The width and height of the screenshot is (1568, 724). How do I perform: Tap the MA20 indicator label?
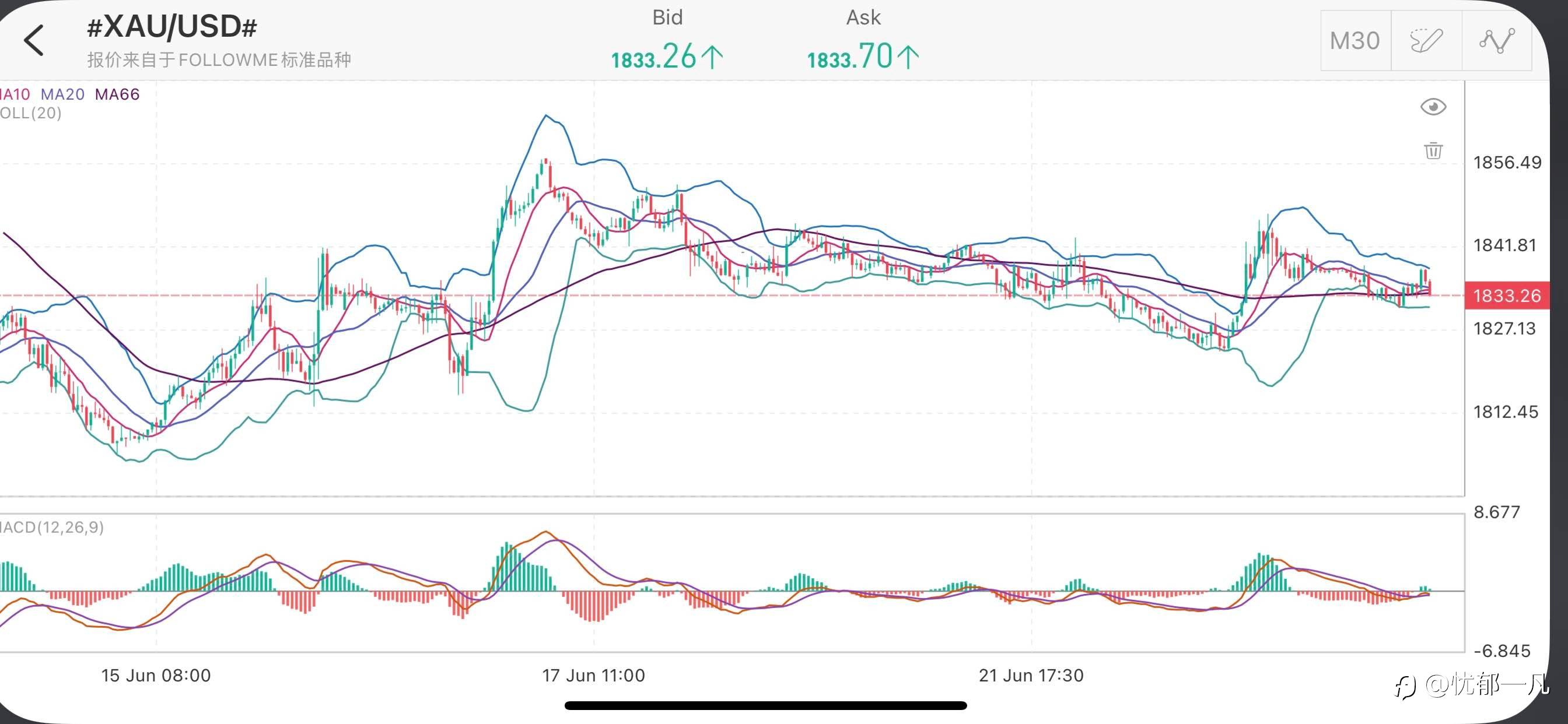[x=62, y=94]
